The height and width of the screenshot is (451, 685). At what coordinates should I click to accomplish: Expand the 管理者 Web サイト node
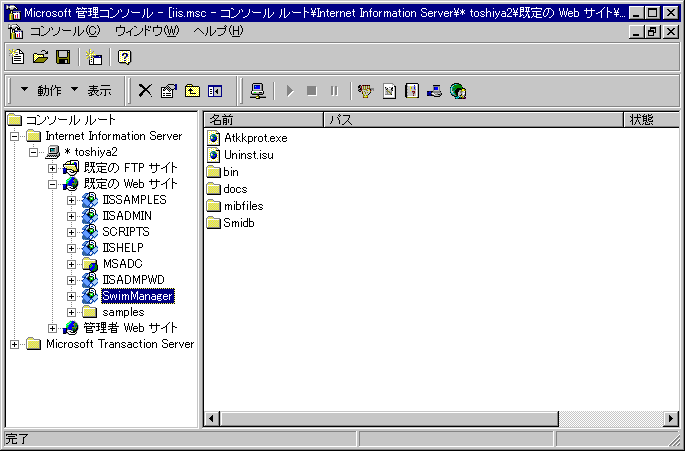click(x=52, y=328)
